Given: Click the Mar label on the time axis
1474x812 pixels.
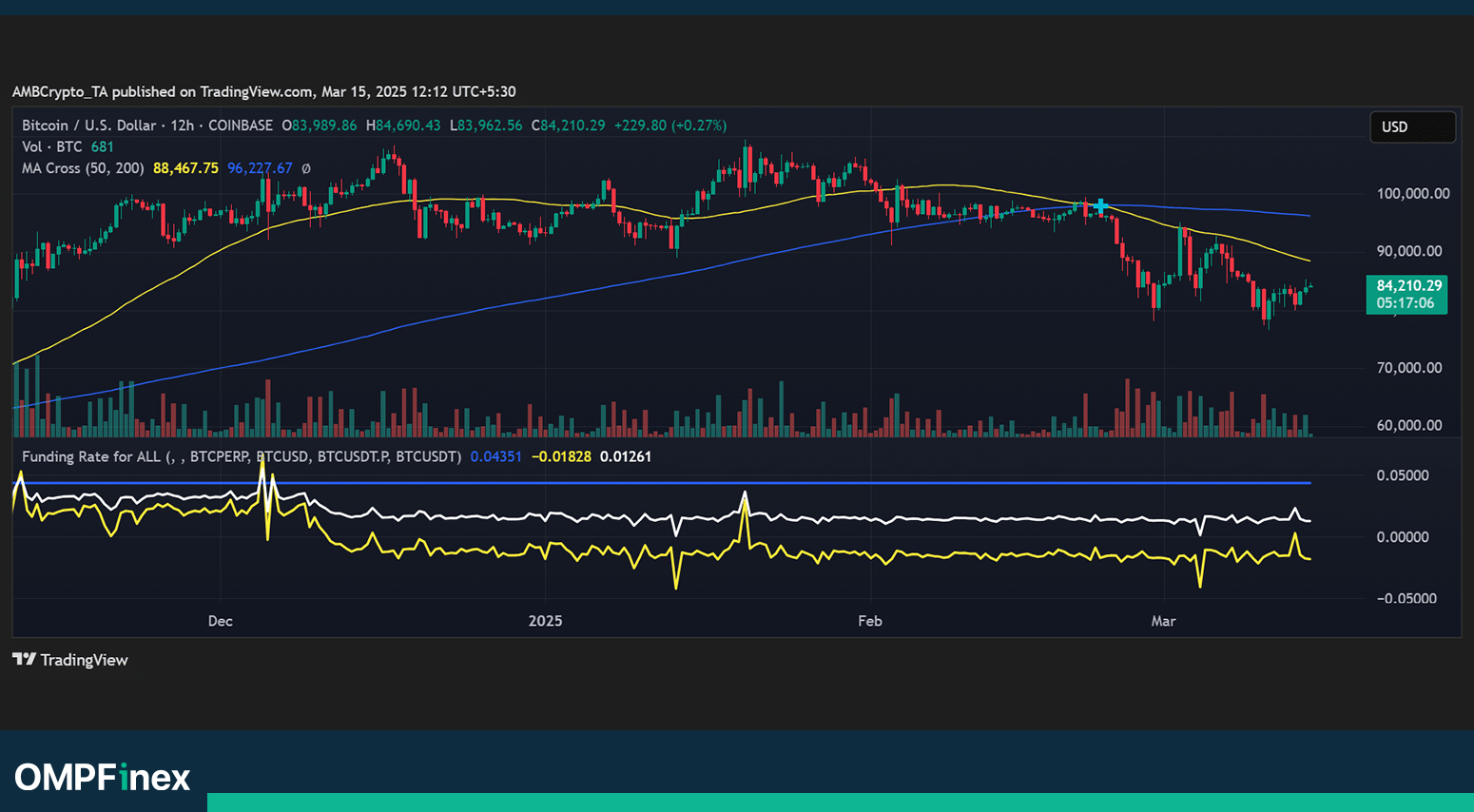Looking at the screenshot, I should click(x=1163, y=622).
